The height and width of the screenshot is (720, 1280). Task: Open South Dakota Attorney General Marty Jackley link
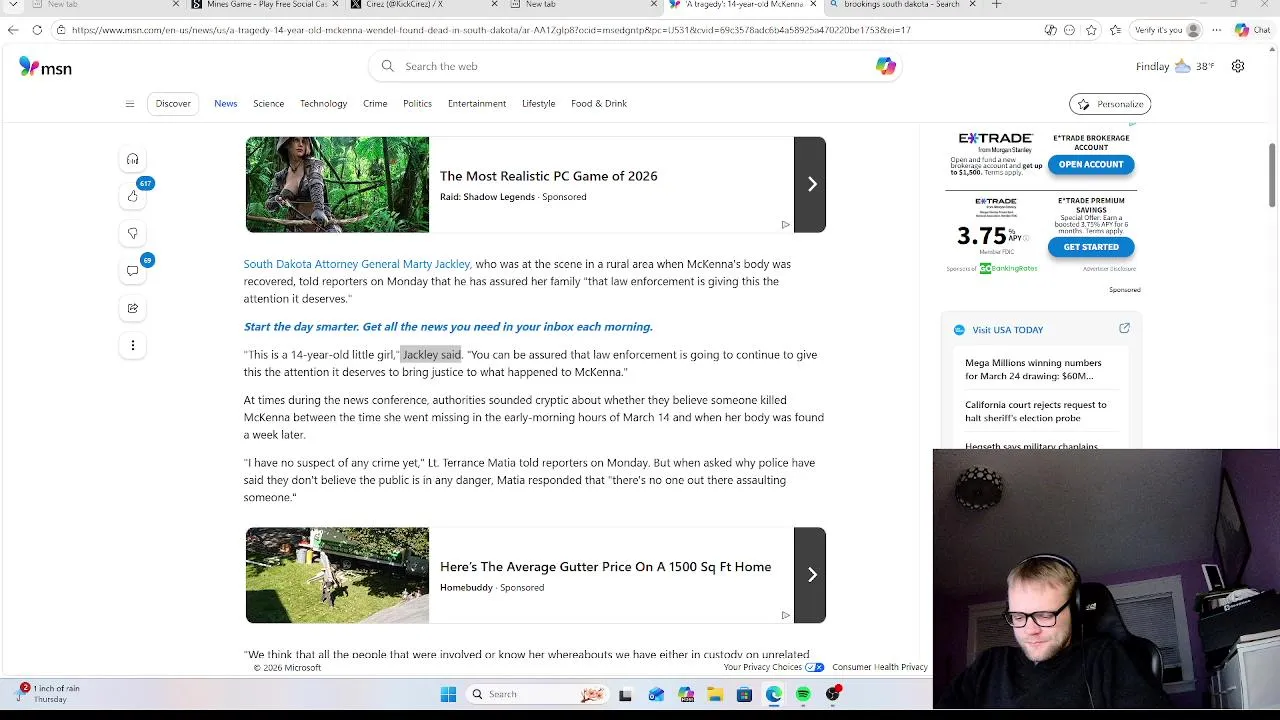point(357,264)
